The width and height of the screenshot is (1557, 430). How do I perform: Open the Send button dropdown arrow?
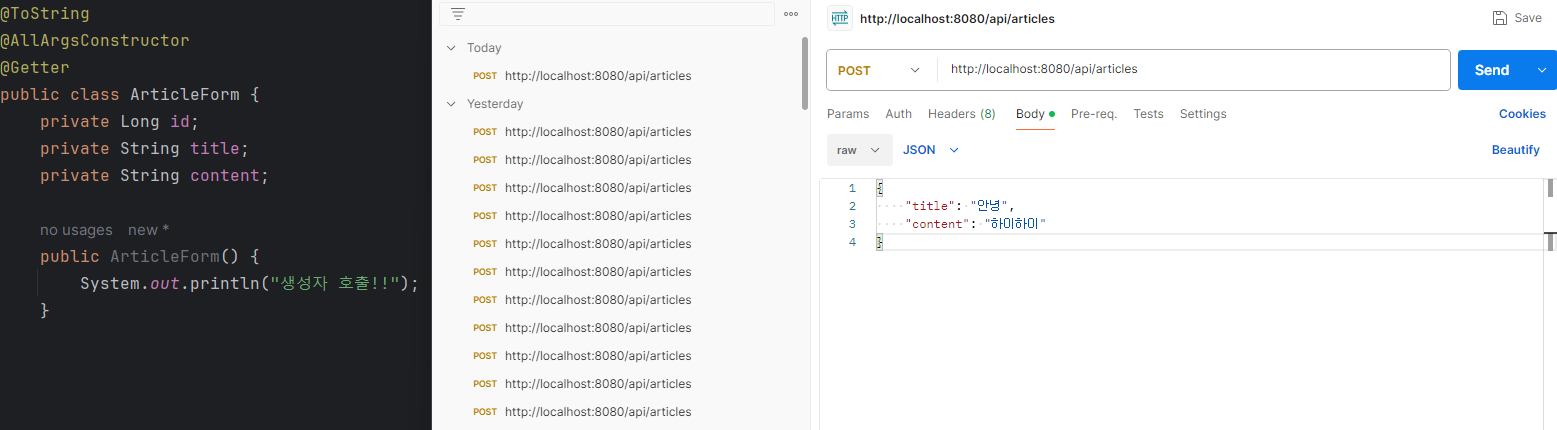[1541, 70]
